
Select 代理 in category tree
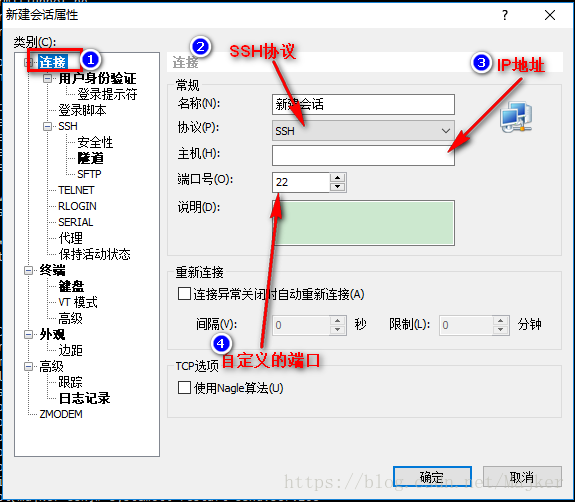pyautogui.click(x=70, y=238)
